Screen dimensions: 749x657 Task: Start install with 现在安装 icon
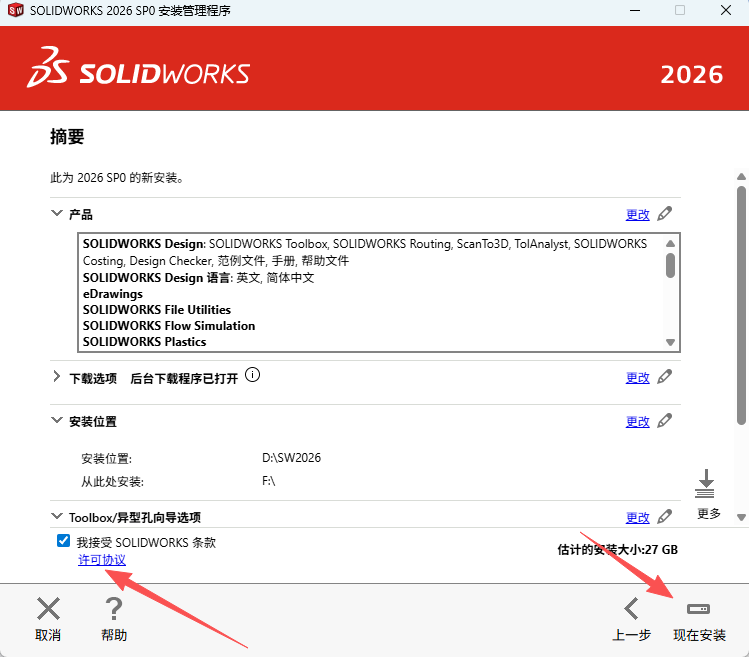pyautogui.click(x=698, y=609)
